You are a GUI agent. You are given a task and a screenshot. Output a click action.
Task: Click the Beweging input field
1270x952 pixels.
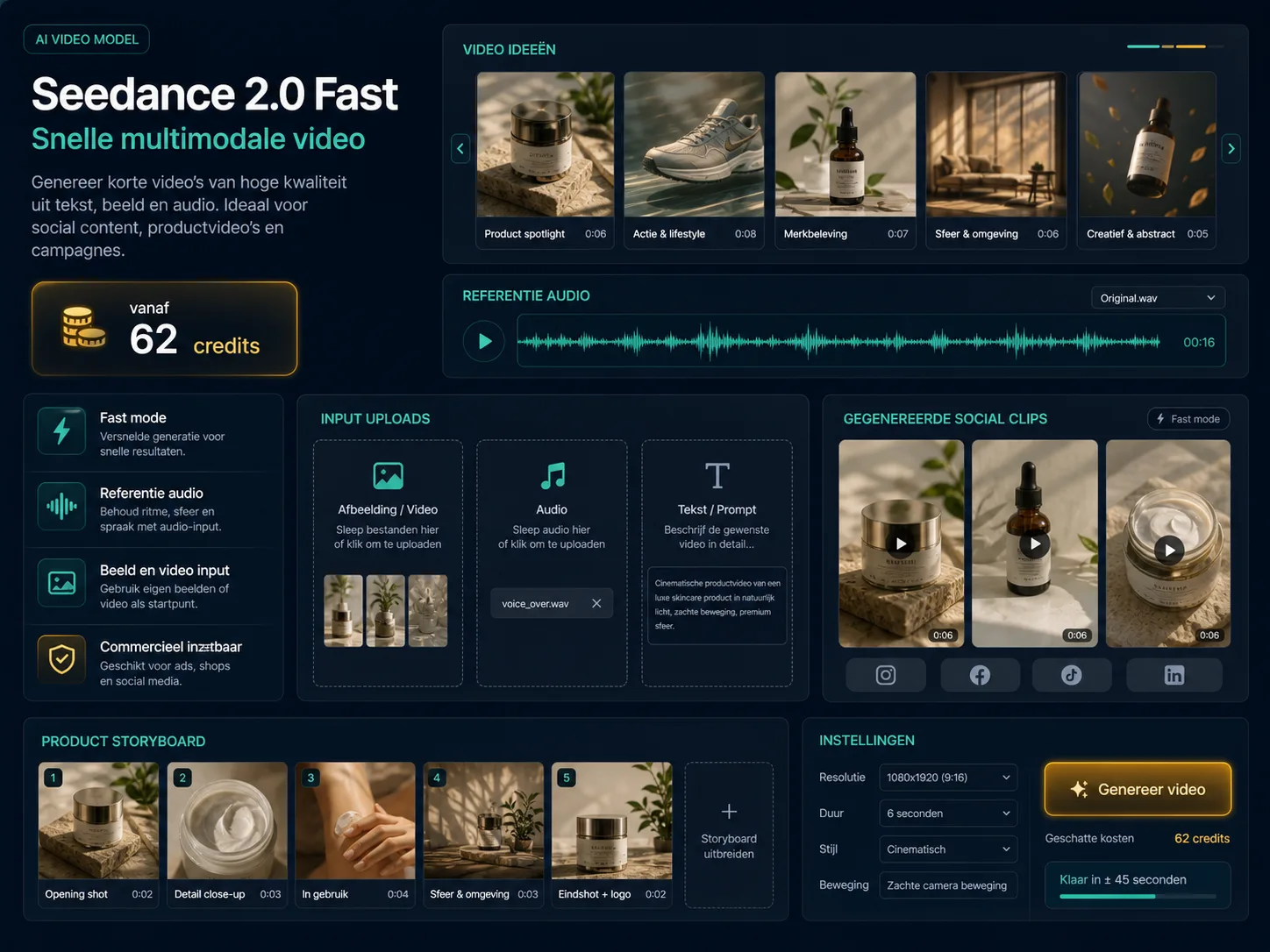948,885
